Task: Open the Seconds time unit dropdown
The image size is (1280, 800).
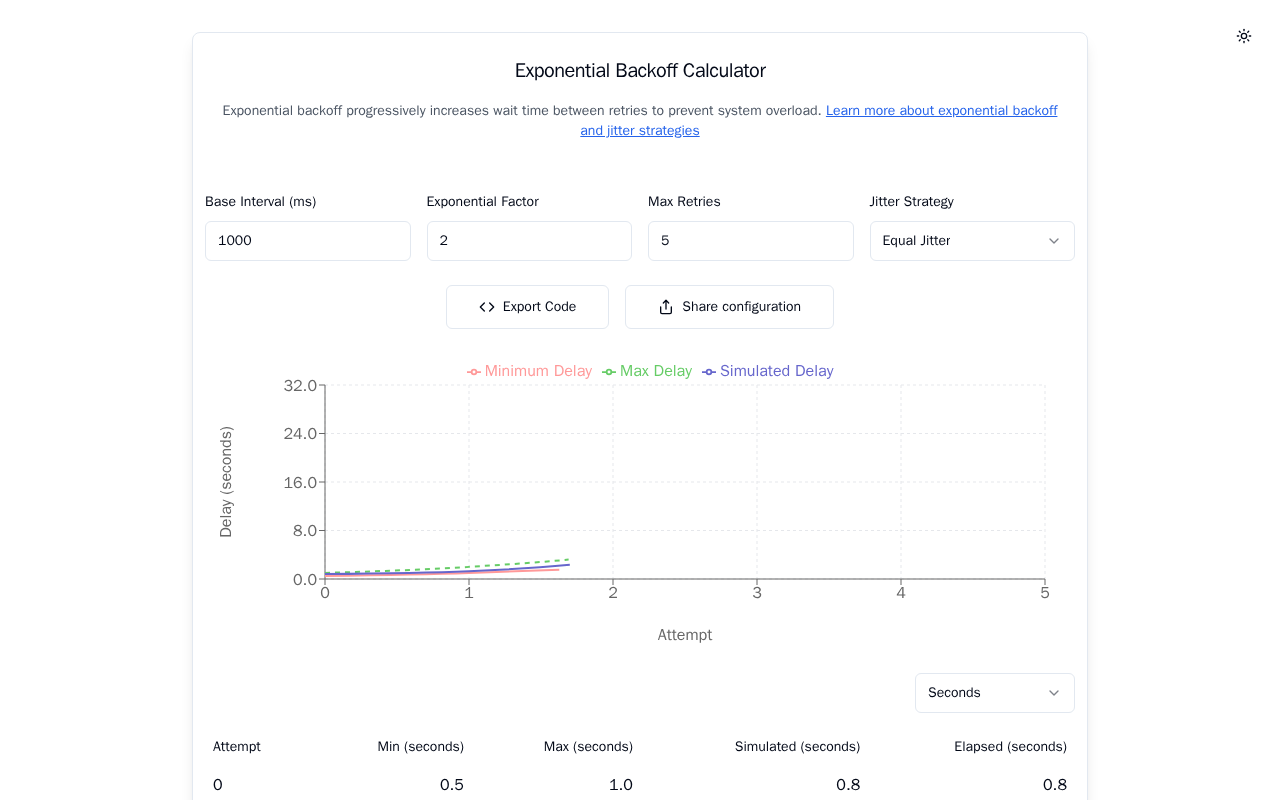Action: pos(994,693)
